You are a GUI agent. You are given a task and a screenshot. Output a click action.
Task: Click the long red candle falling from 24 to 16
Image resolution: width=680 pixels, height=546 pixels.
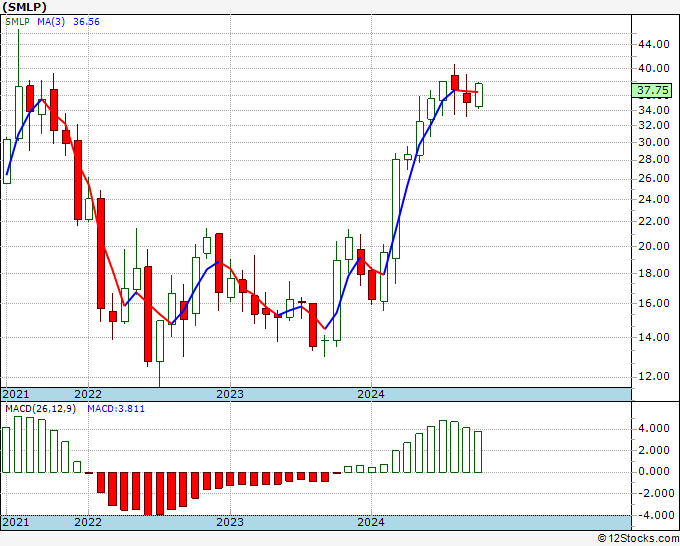(101, 253)
